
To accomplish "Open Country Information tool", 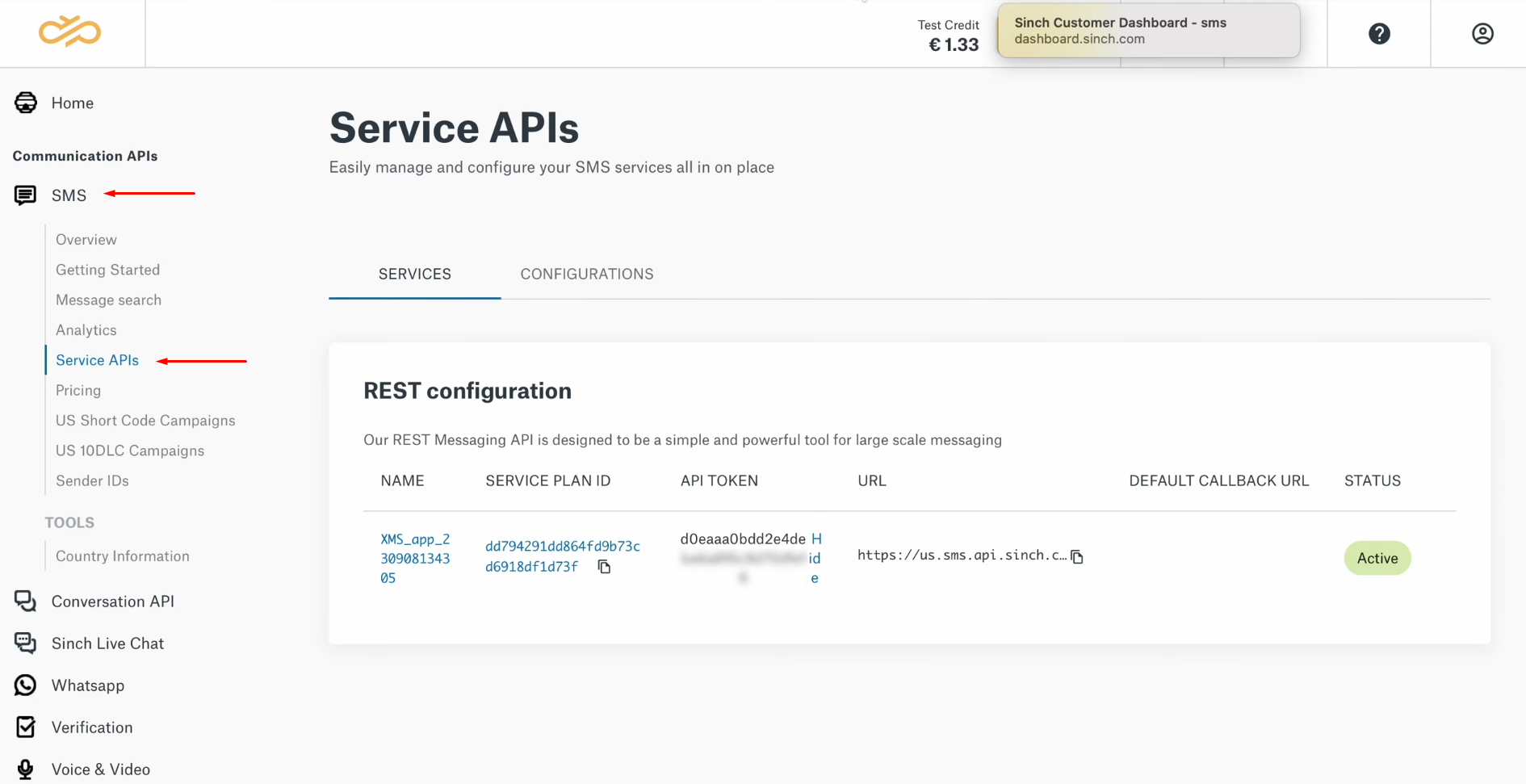I will coord(123,556).
